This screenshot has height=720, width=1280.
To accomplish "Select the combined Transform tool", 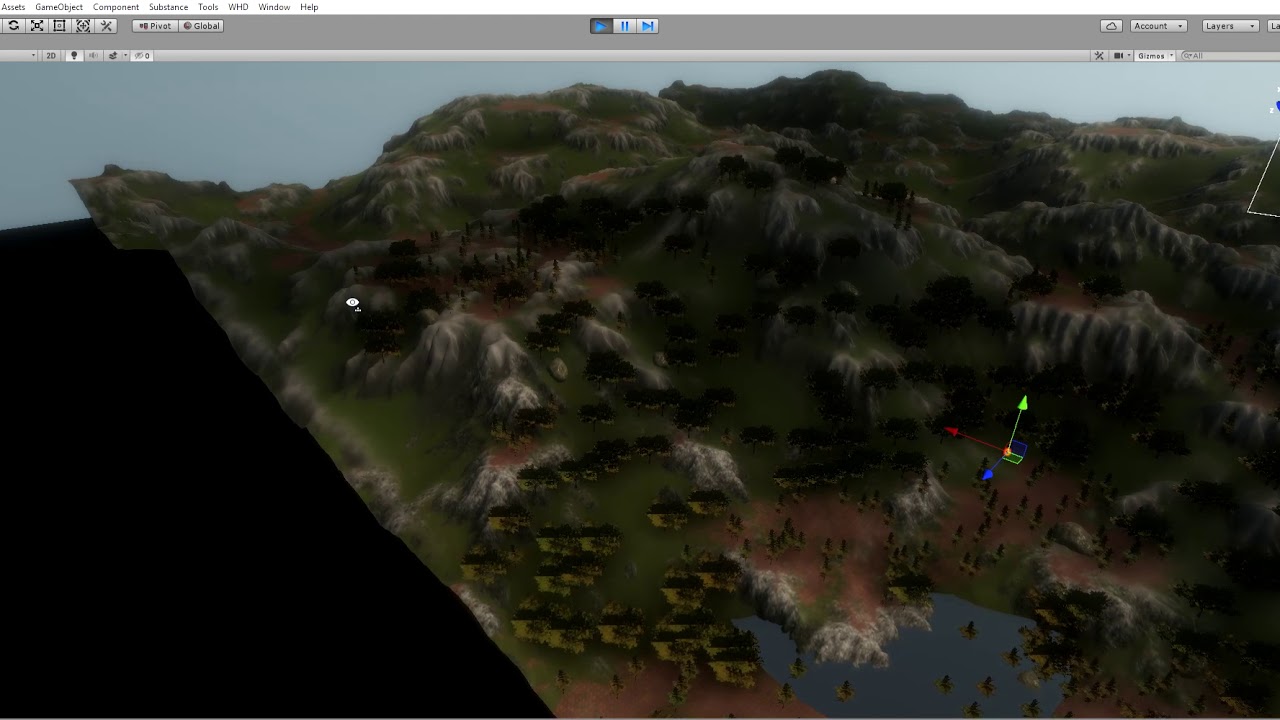I will [x=83, y=26].
